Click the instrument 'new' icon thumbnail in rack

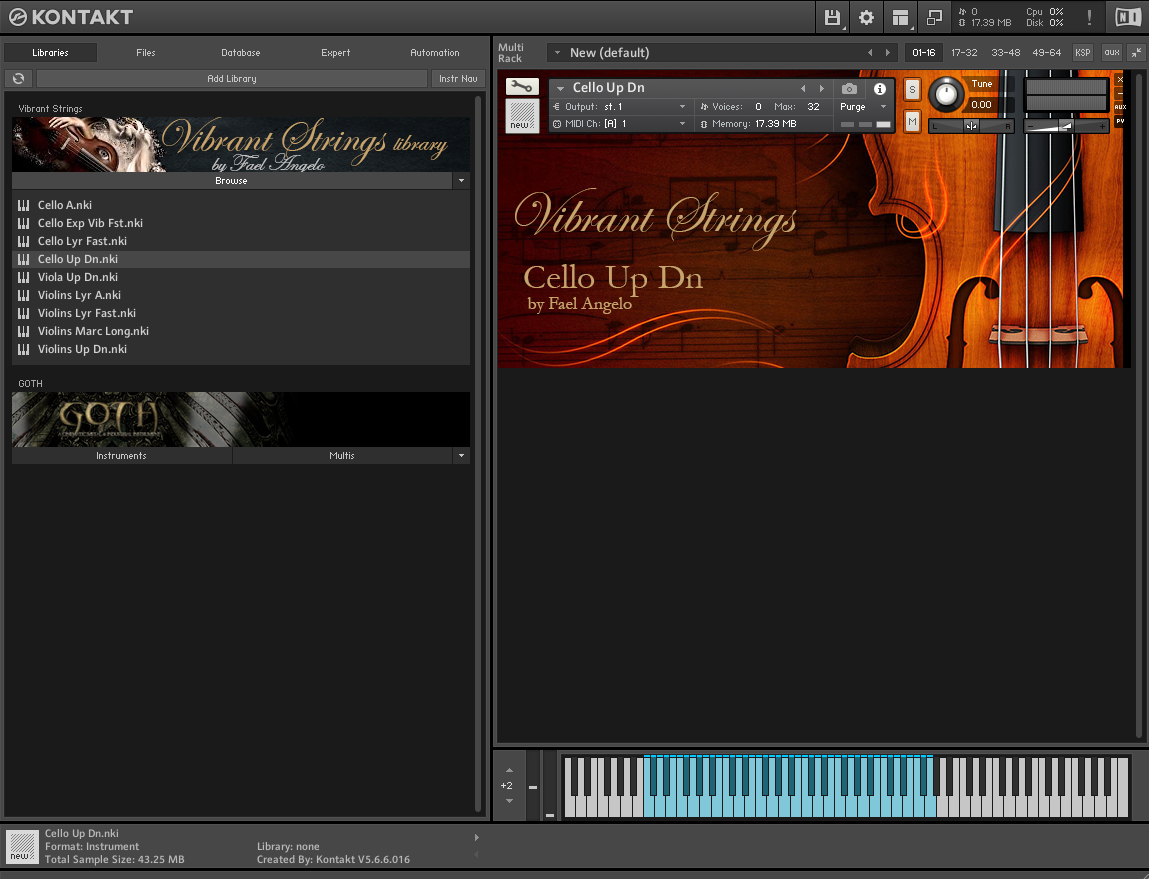[x=522, y=116]
